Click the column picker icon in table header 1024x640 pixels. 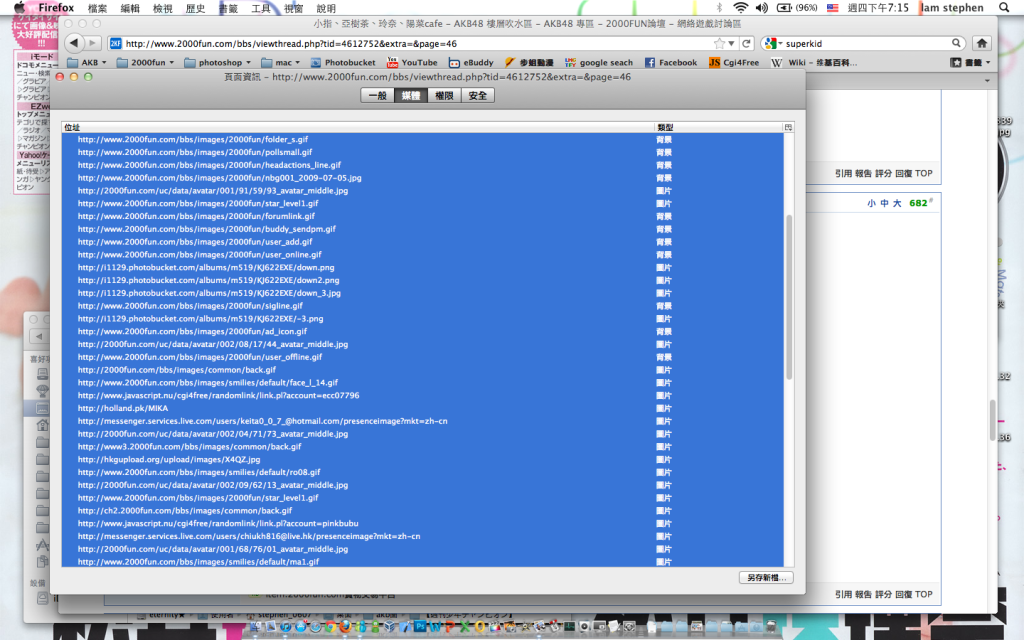pyautogui.click(x=788, y=128)
